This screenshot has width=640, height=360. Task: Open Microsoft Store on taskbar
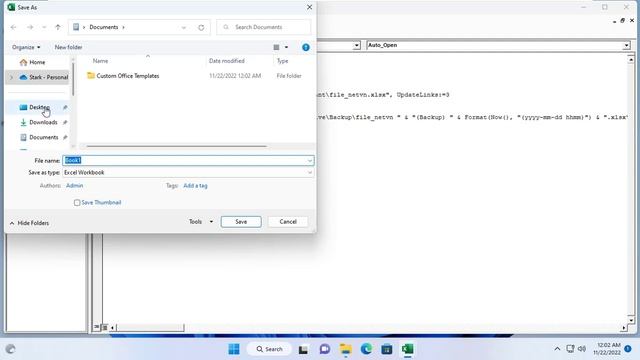(x=387, y=349)
